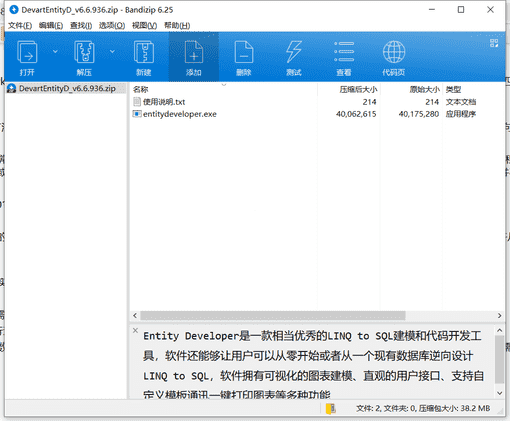
Task: Add files using the 添加 toolbar icon
Action: tap(194, 57)
